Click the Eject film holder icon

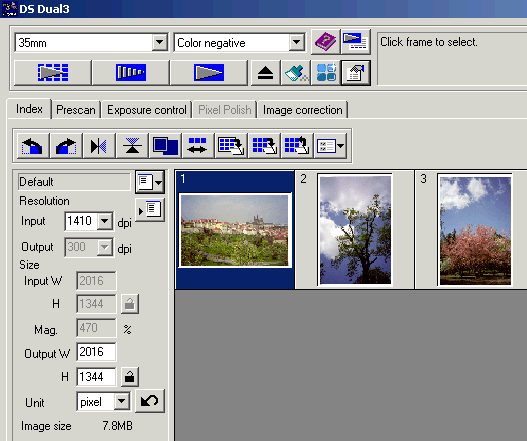pos(265,73)
